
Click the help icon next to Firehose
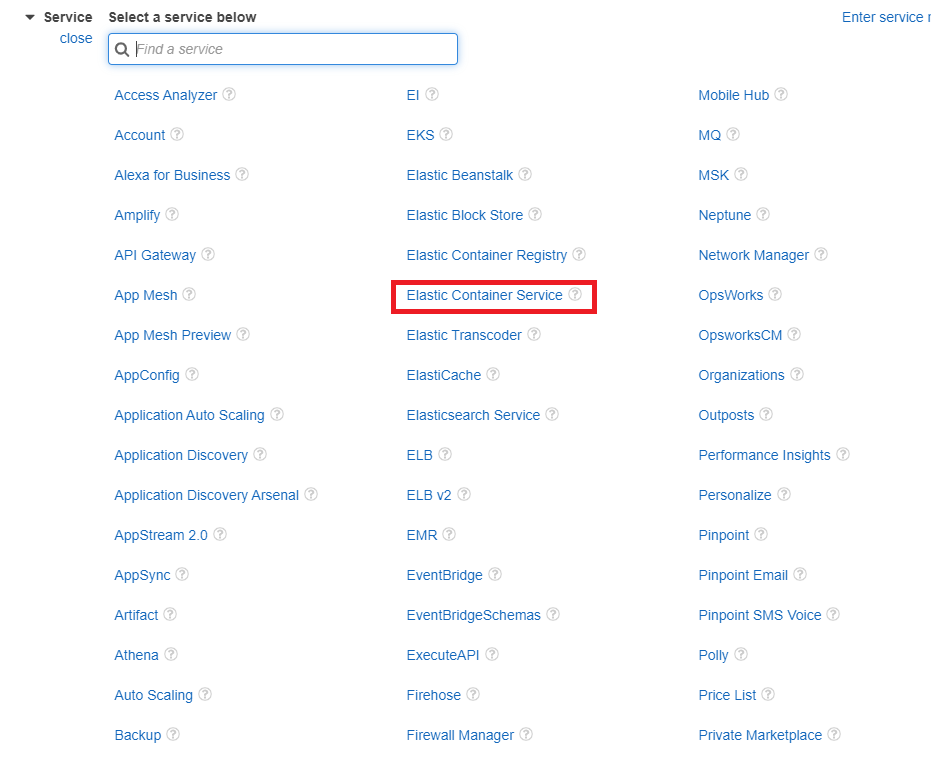(x=473, y=694)
